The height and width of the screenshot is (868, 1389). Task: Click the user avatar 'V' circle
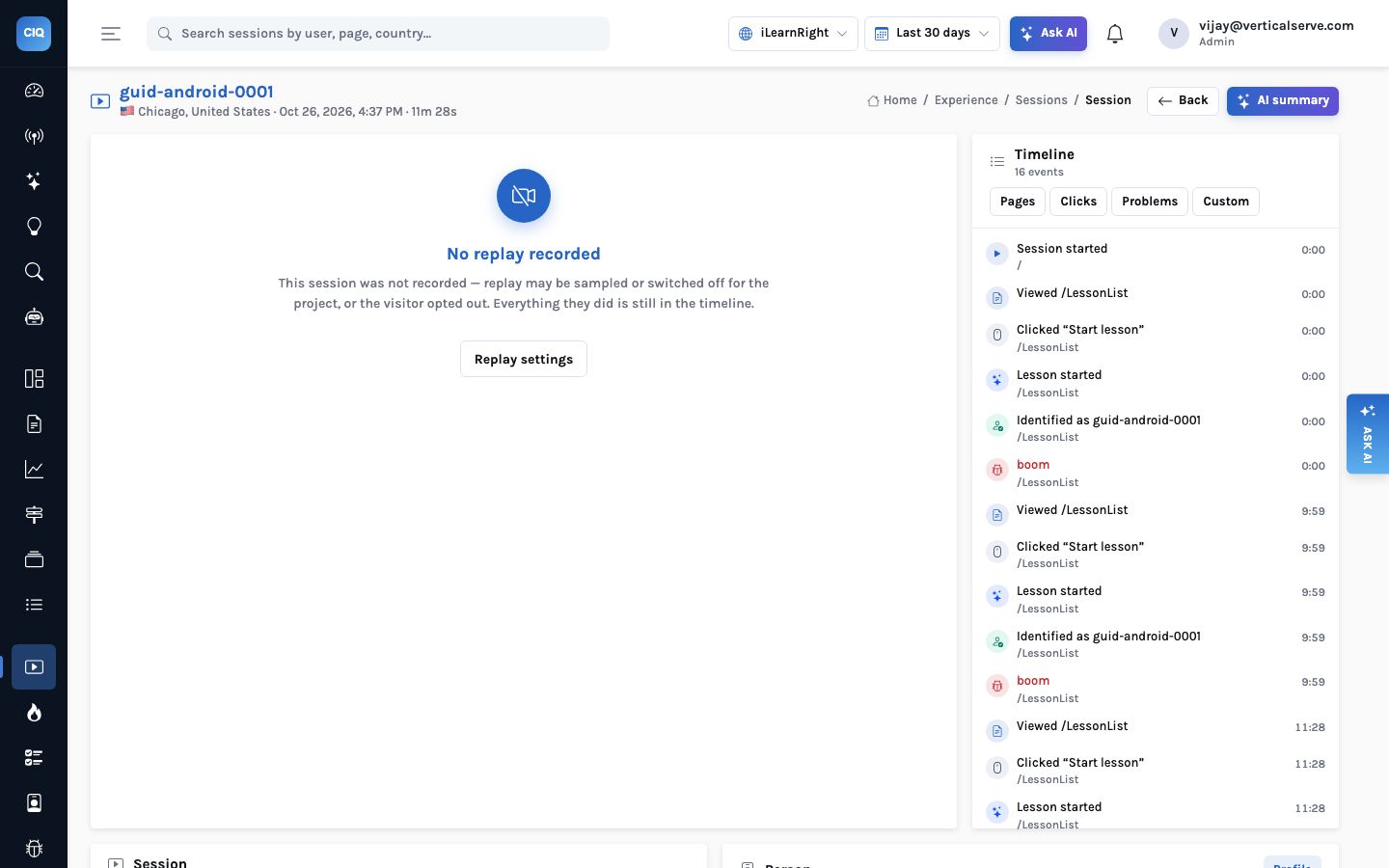pyautogui.click(x=1174, y=33)
